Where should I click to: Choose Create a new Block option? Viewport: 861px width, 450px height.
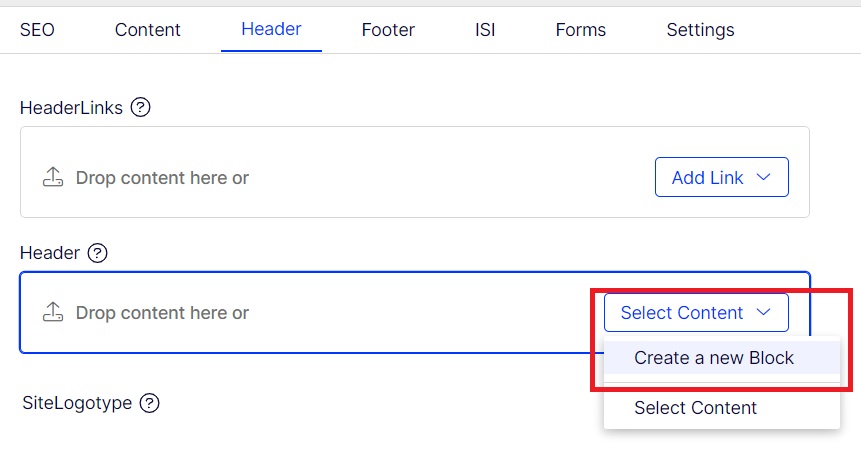[713, 358]
